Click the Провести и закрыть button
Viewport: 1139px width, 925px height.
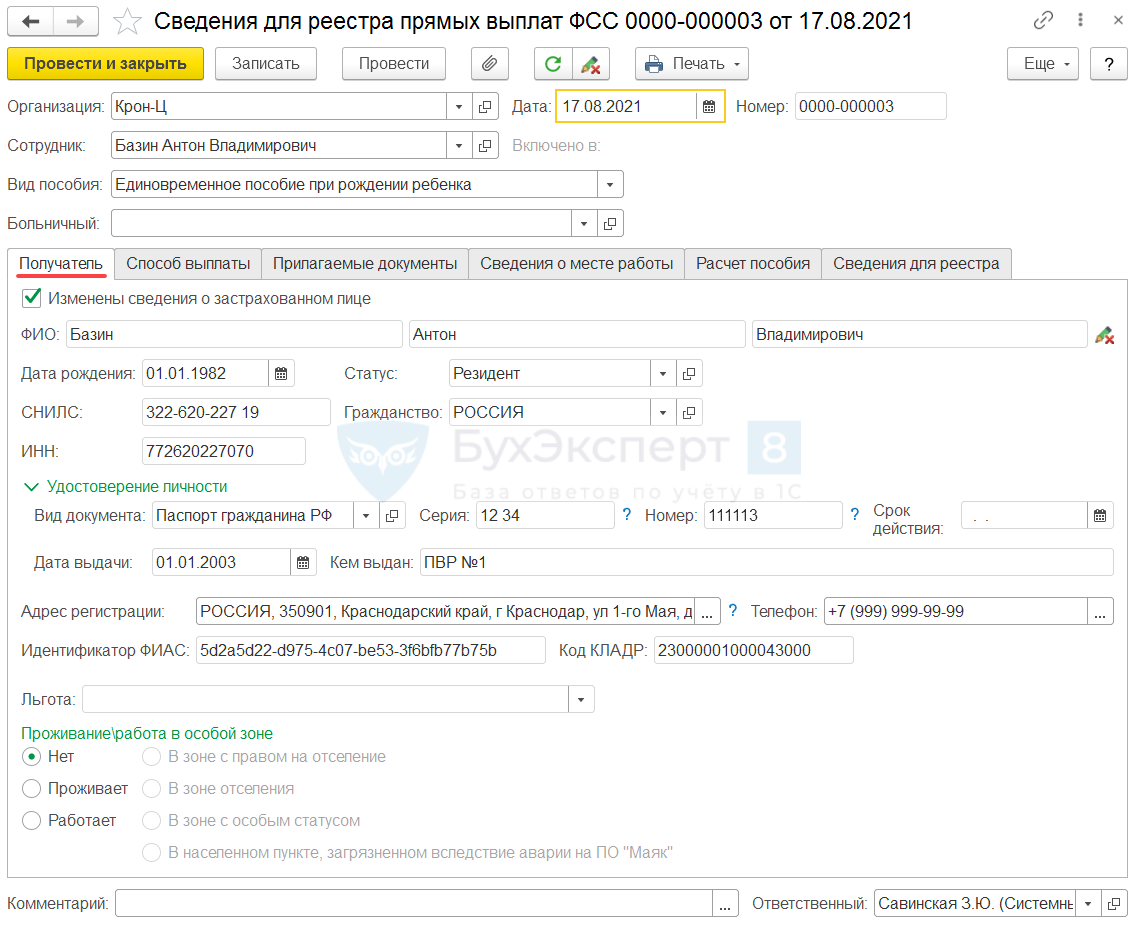(x=105, y=64)
